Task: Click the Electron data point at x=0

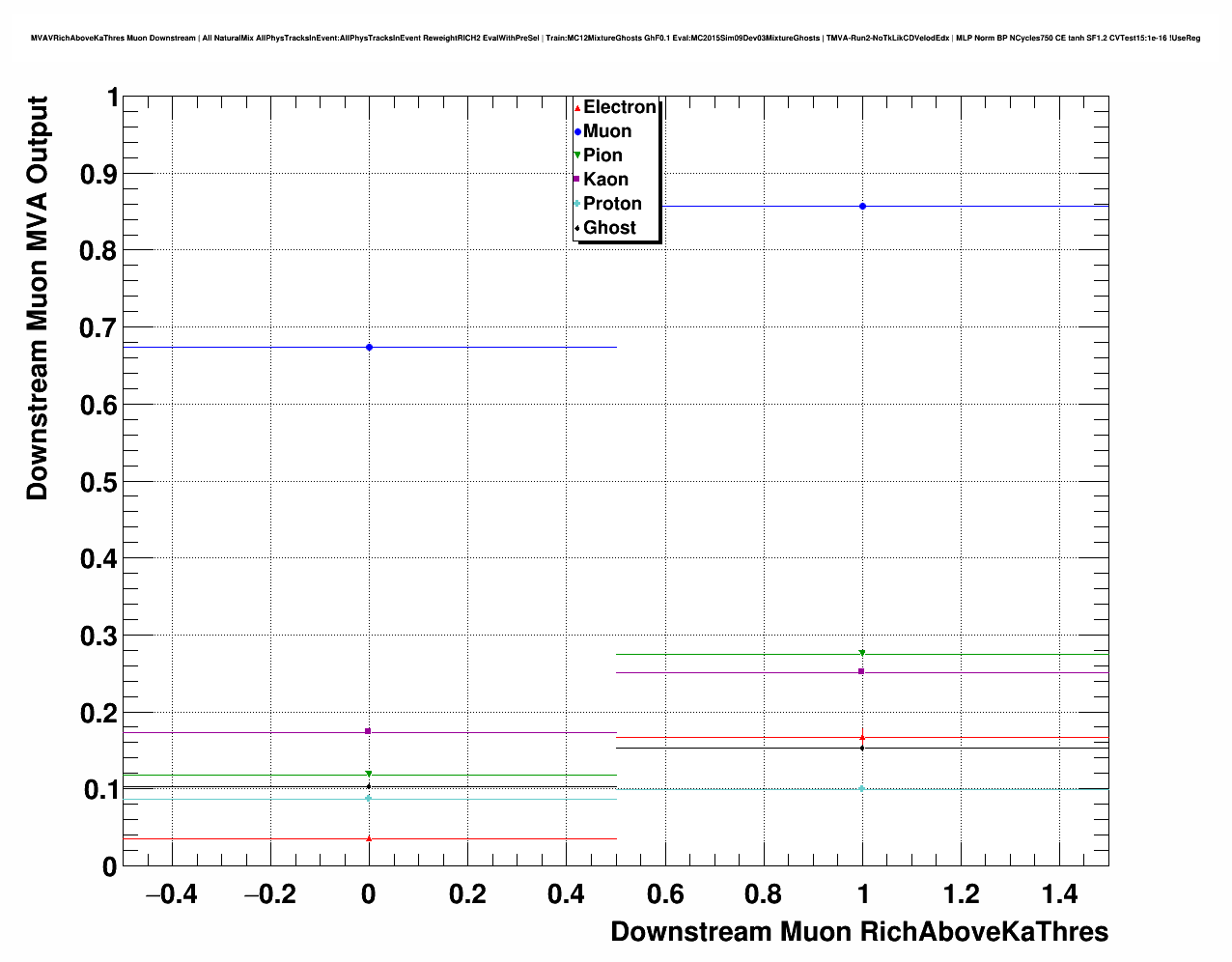Action: (x=369, y=838)
